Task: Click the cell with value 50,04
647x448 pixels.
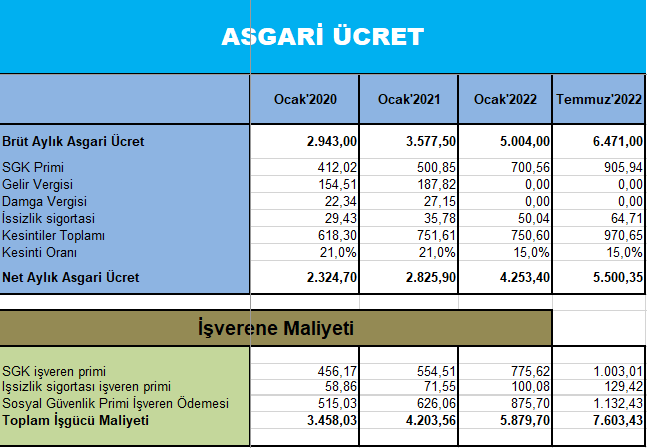Action: point(505,218)
